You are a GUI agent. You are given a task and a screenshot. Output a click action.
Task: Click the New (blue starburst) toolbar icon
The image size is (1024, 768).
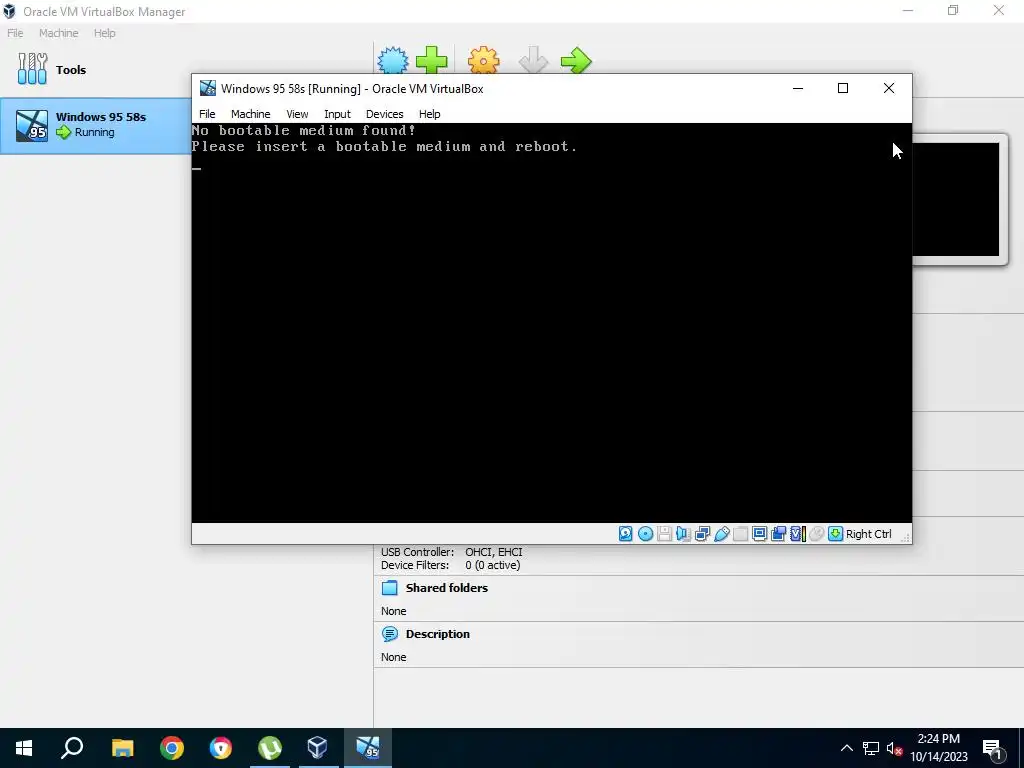point(393,61)
